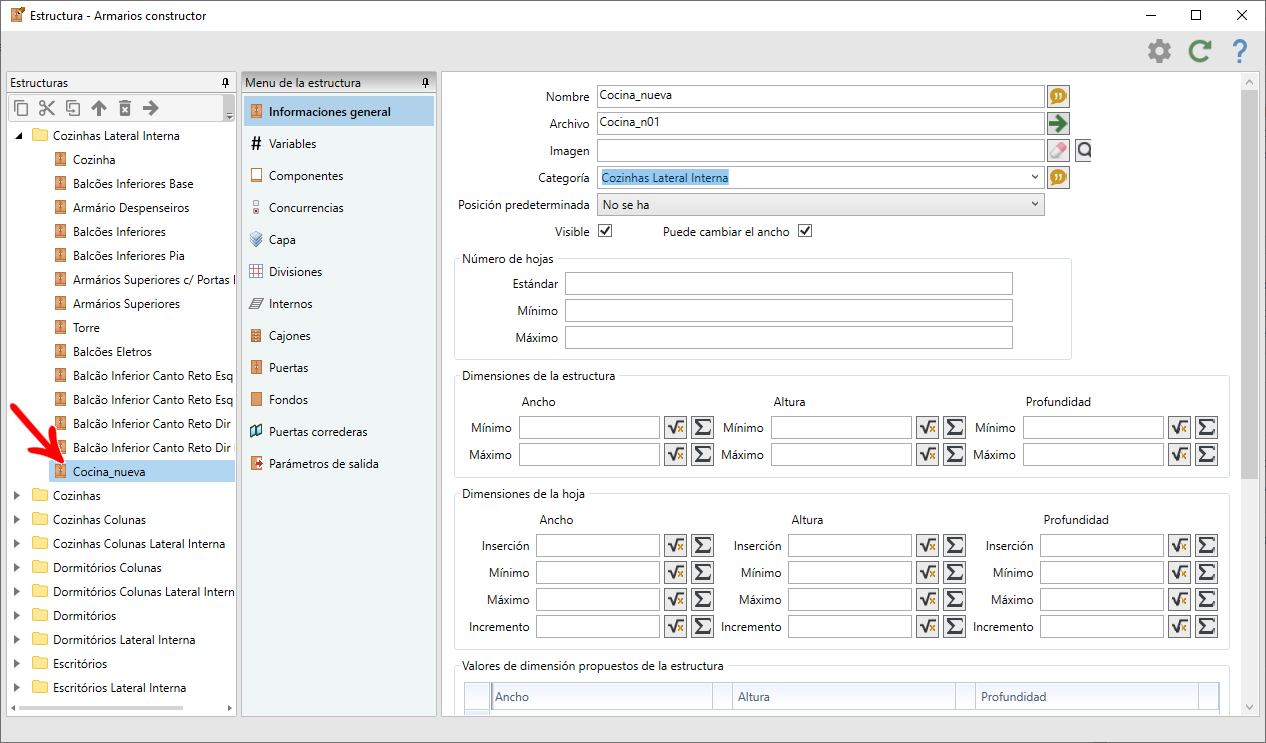The height and width of the screenshot is (743, 1266).
Task: Open the Concurrencias menu section
Action: point(338,208)
